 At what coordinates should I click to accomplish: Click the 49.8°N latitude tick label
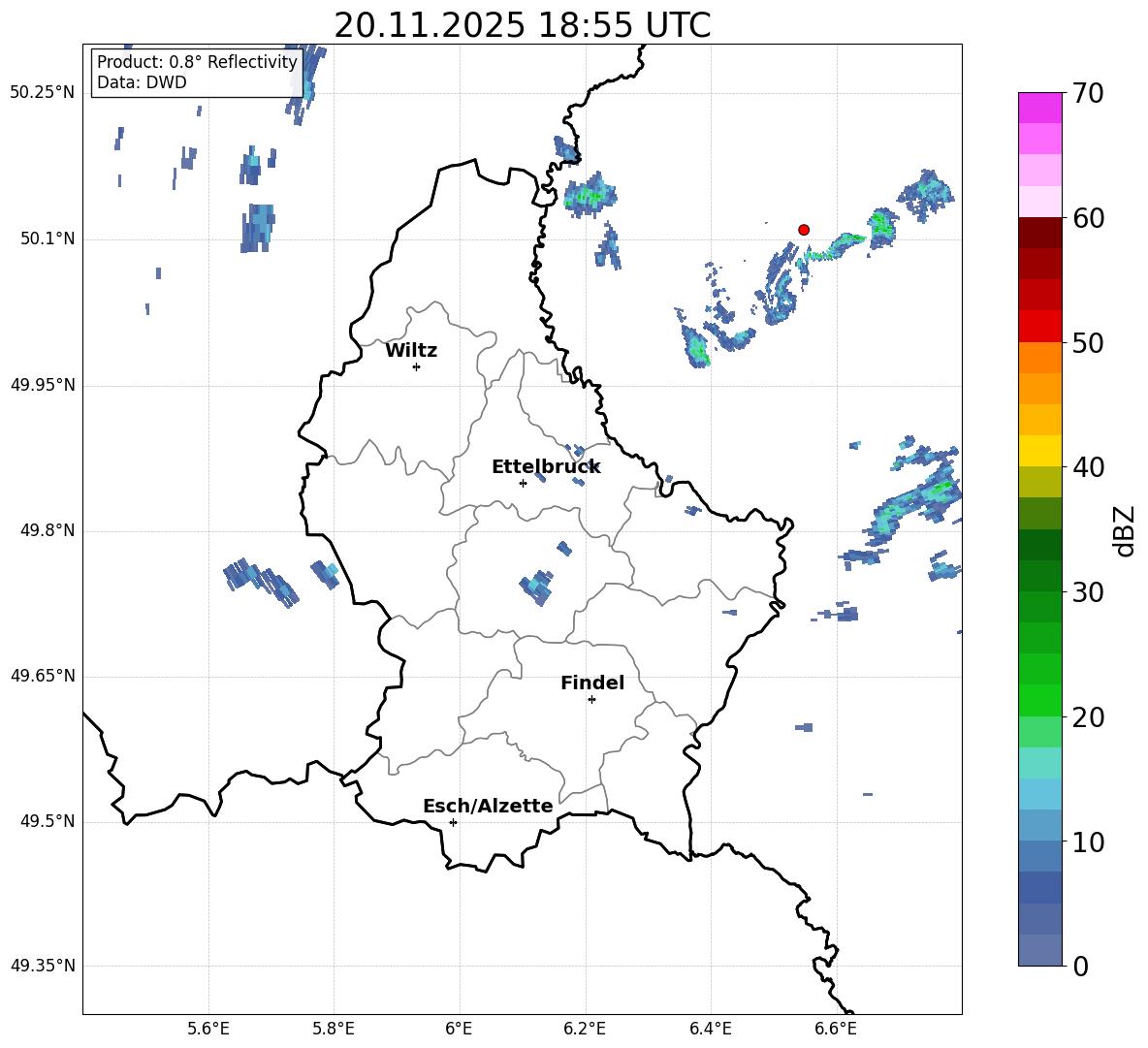point(43,530)
